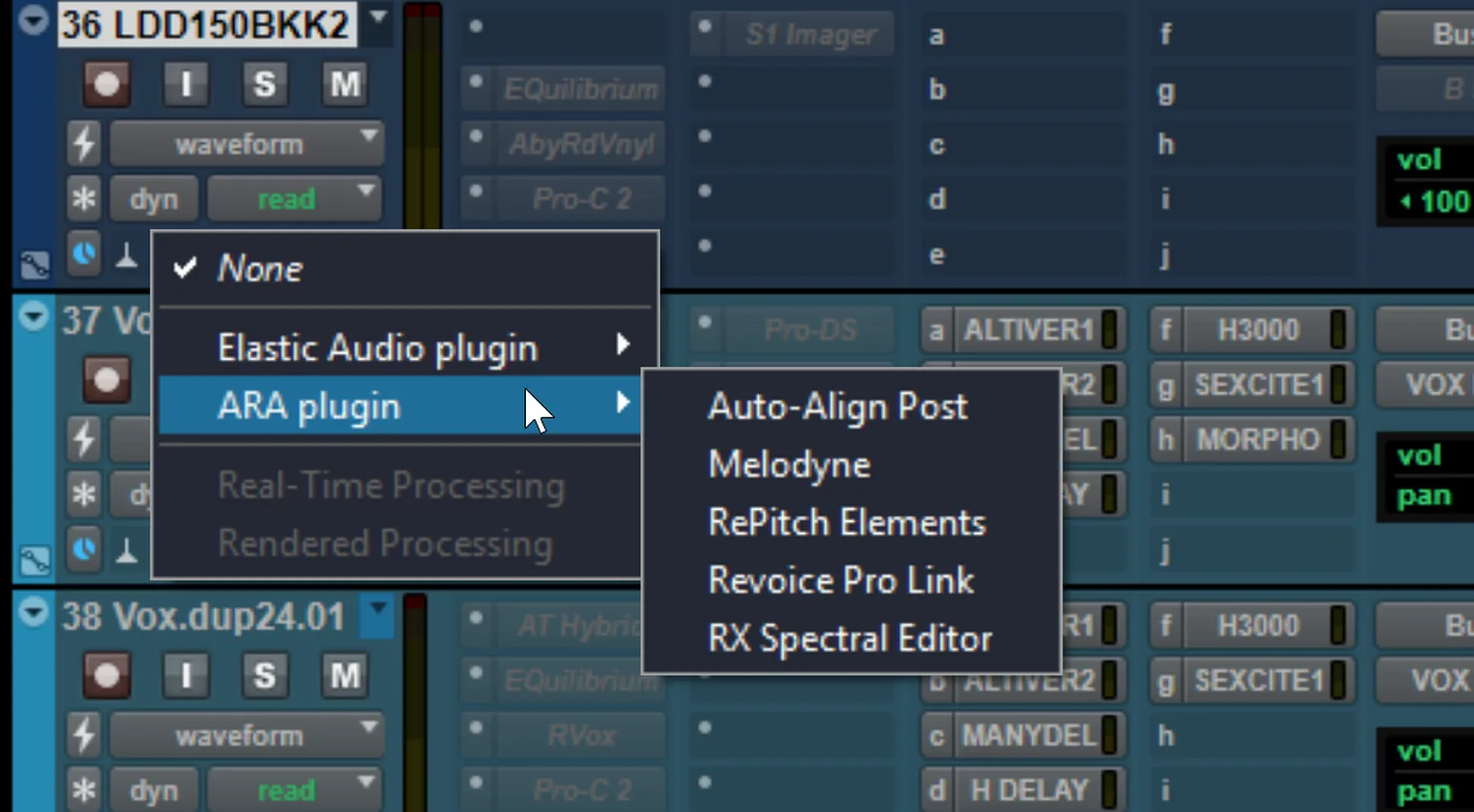The width and height of the screenshot is (1474, 812).
Task: Open track 38 waveform view selector
Action: (247, 736)
